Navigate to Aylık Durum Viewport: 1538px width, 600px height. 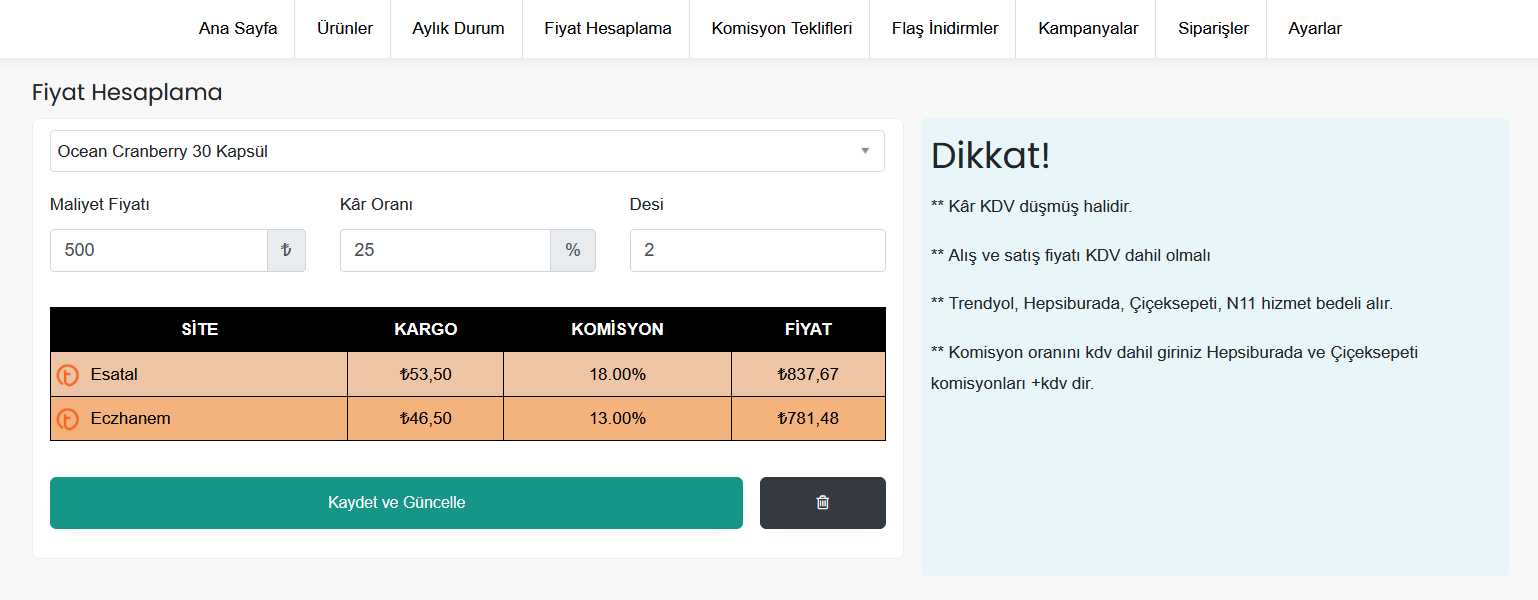[458, 29]
